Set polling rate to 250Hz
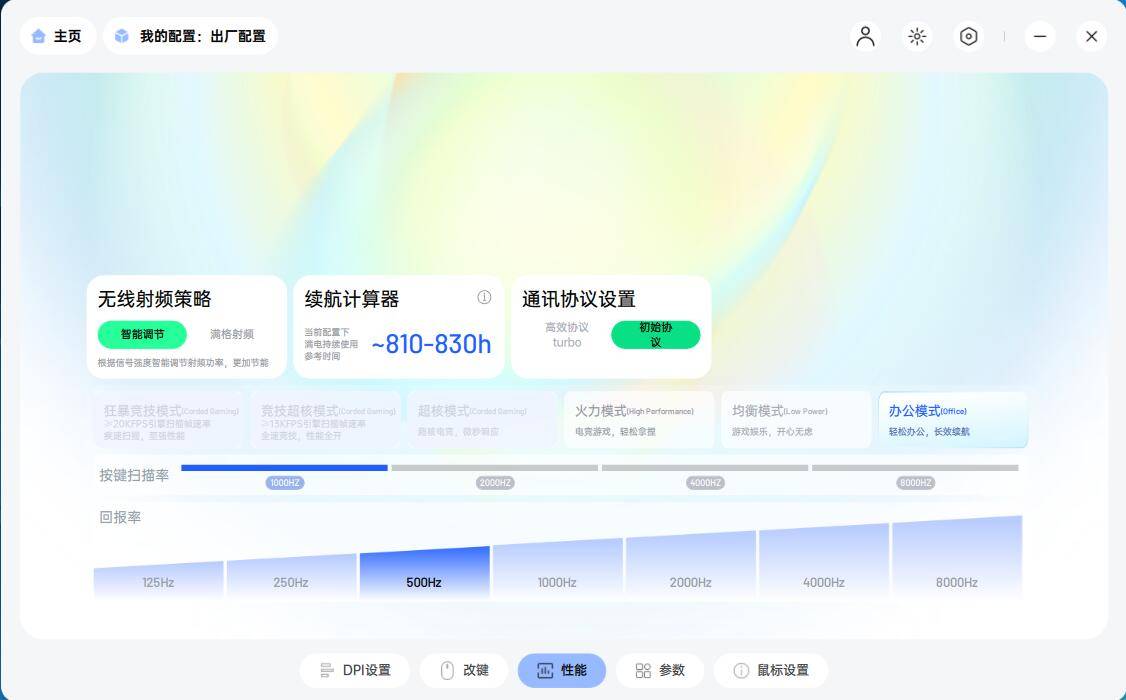This screenshot has height=700, width=1126. [291, 576]
